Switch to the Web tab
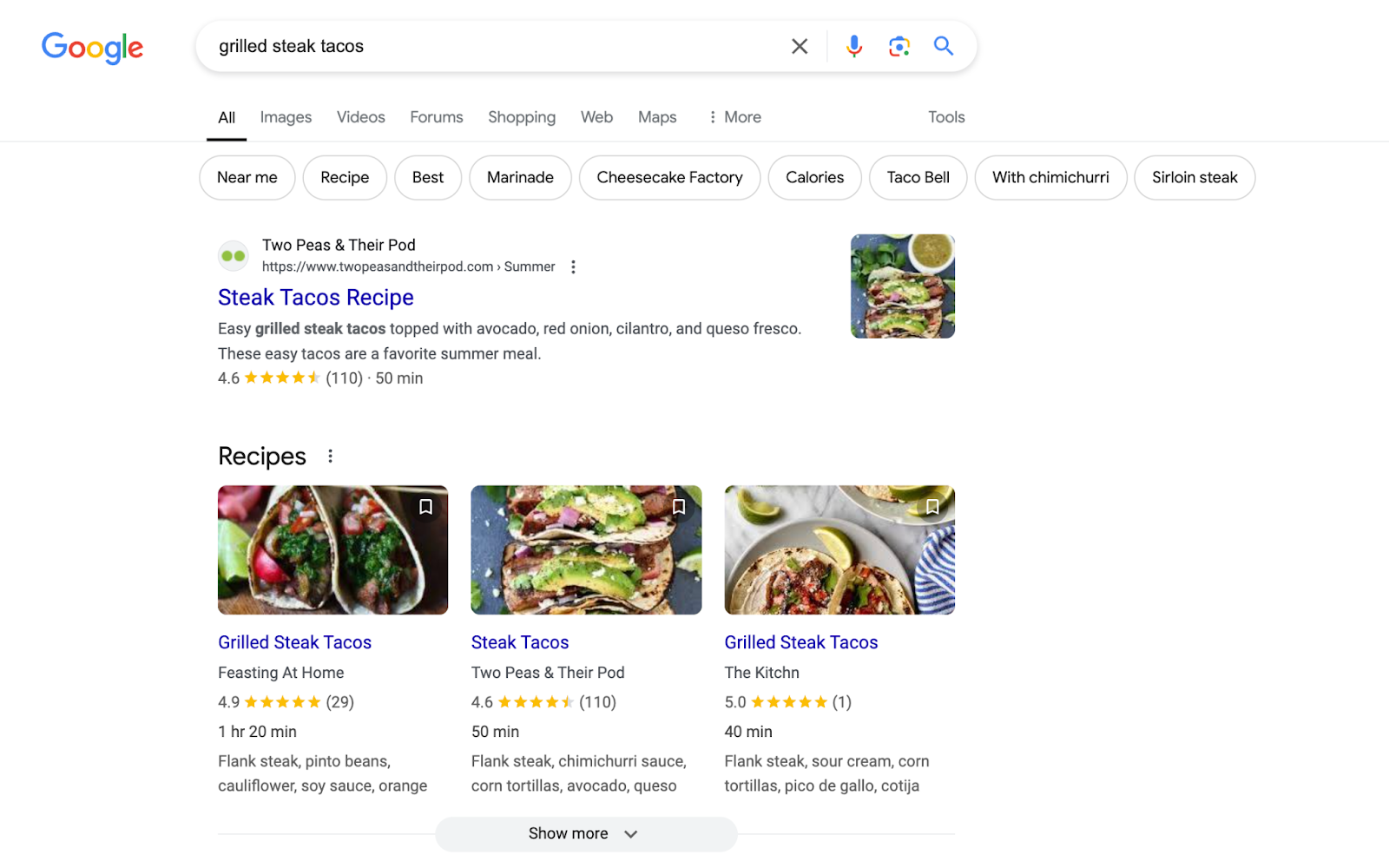1389x868 pixels. (596, 117)
